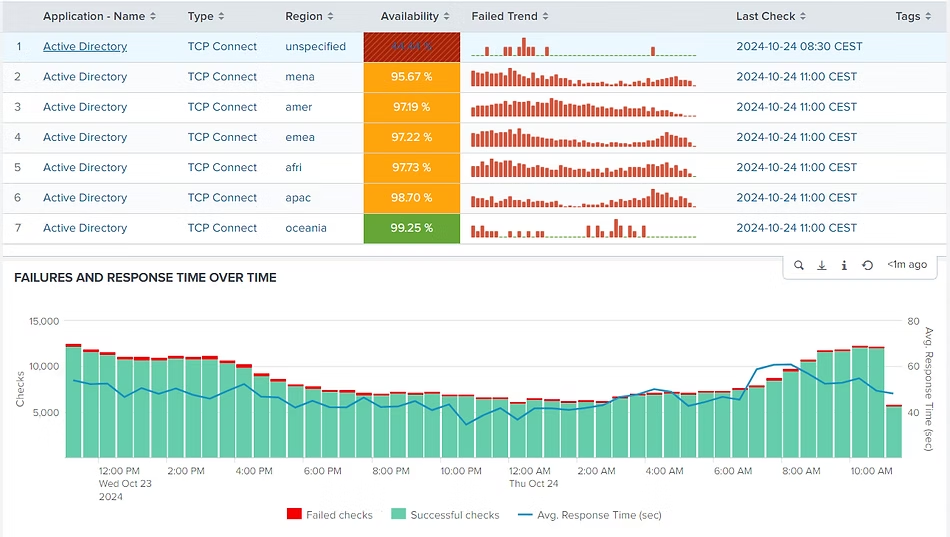The height and width of the screenshot is (537, 950).
Task: Click the unspecified region failed trend sparkline
Action: point(583,47)
